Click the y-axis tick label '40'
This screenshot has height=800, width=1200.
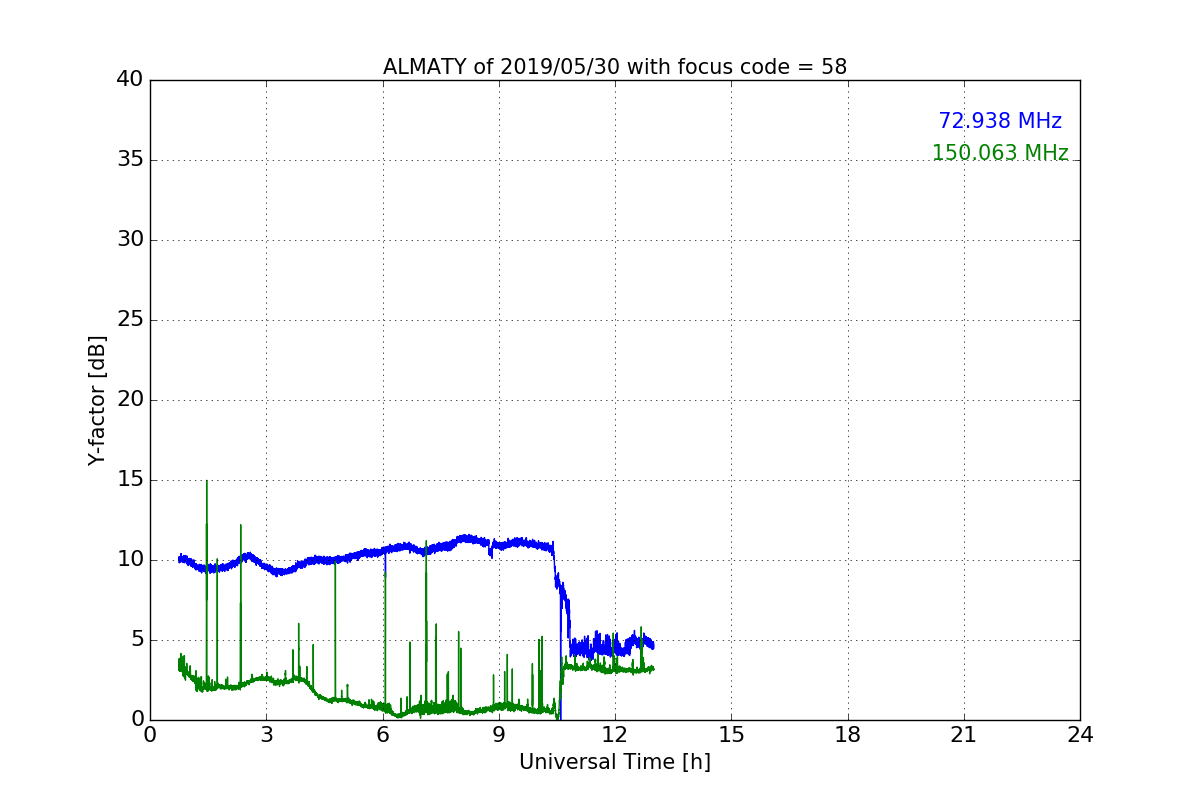[x=131, y=80]
